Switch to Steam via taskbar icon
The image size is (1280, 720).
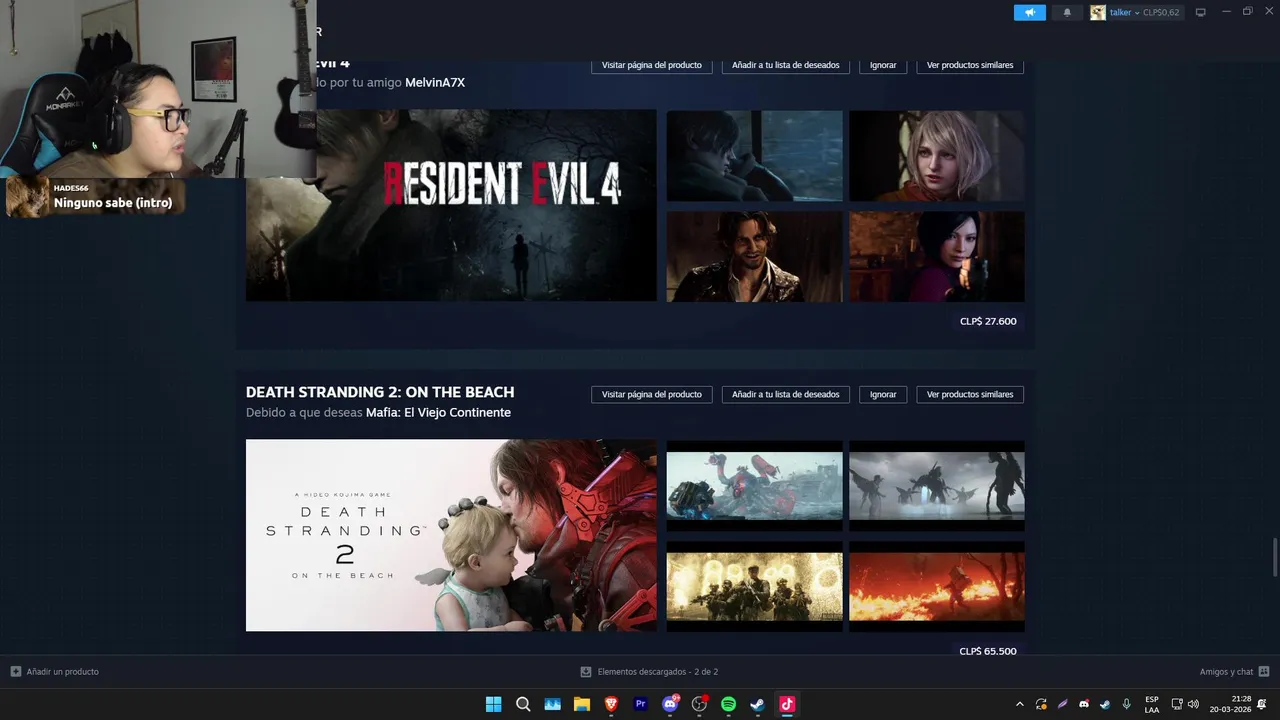(758, 704)
